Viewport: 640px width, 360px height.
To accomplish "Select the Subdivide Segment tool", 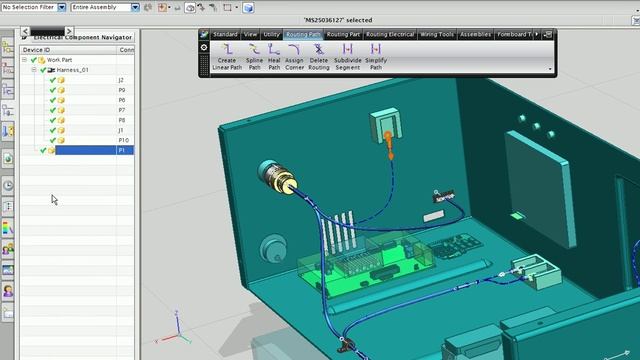I will (348, 57).
